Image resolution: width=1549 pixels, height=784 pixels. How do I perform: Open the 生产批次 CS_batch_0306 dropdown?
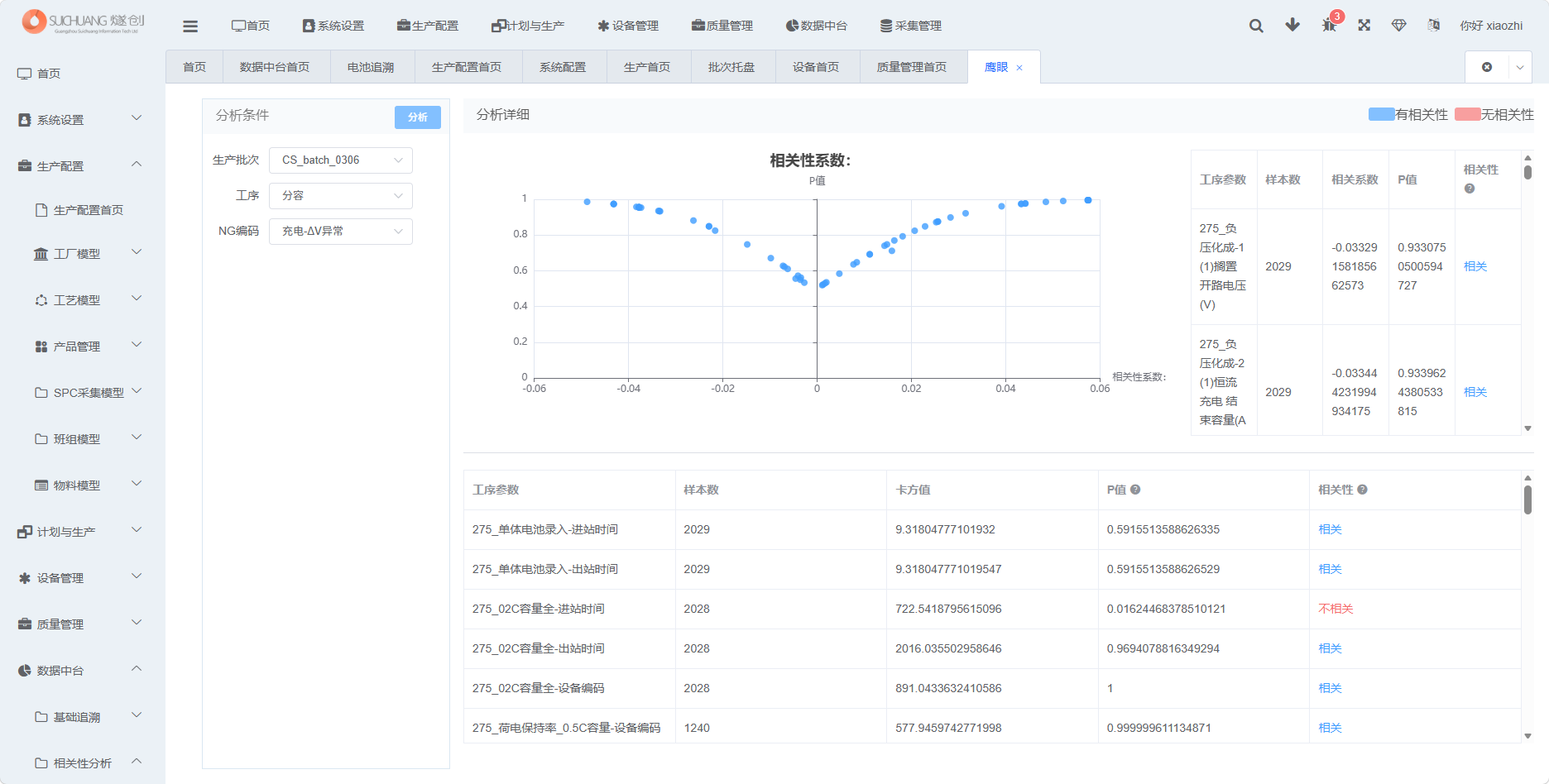pyautogui.click(x=341, y=160)
